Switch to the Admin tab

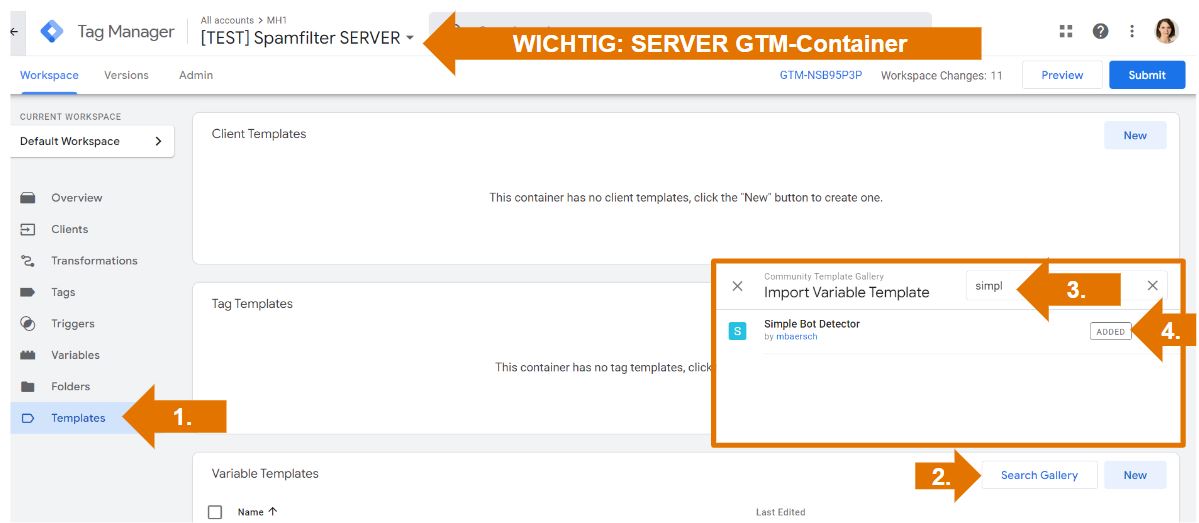pos(196,75)
